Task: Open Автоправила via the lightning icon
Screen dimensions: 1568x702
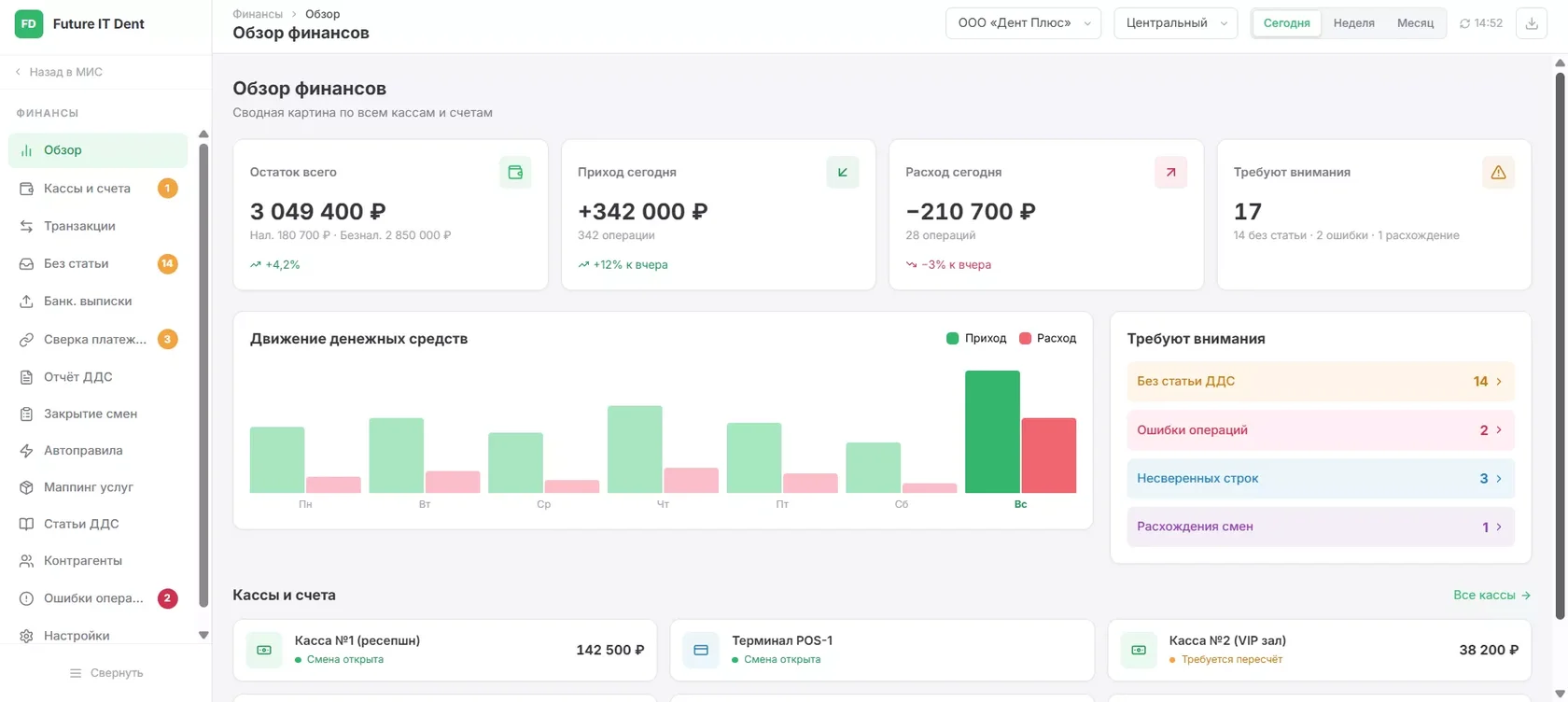Action: coord(26,450)
